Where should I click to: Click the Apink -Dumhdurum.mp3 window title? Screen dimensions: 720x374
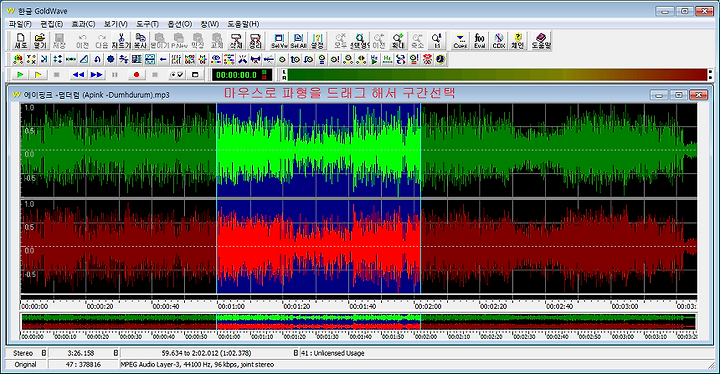(x=96, y=95)
